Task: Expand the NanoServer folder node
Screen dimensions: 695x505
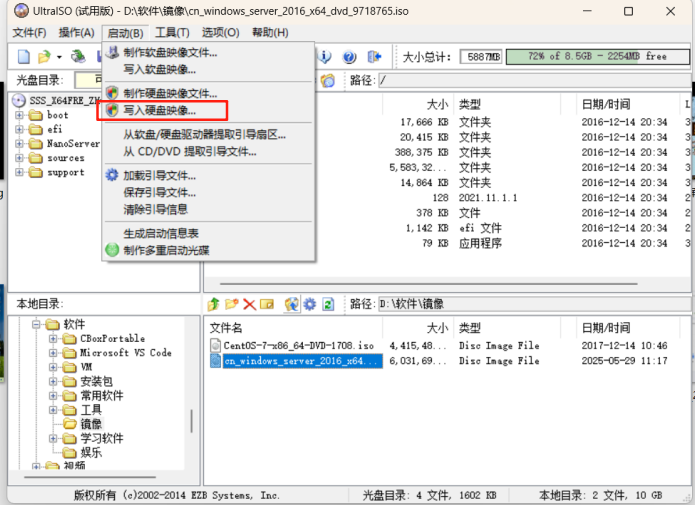Action: pyautogui.click(x=19, y=143)
